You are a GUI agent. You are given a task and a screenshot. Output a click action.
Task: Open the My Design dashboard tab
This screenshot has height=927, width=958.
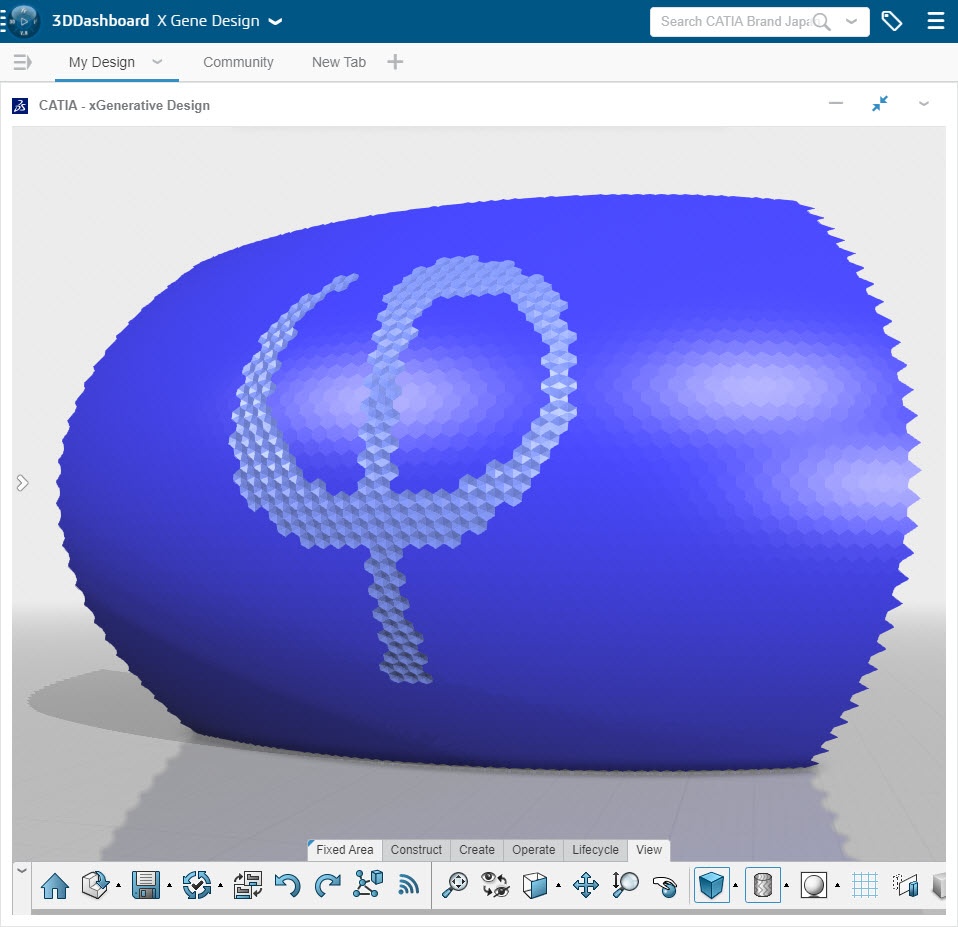pos(101,62)
